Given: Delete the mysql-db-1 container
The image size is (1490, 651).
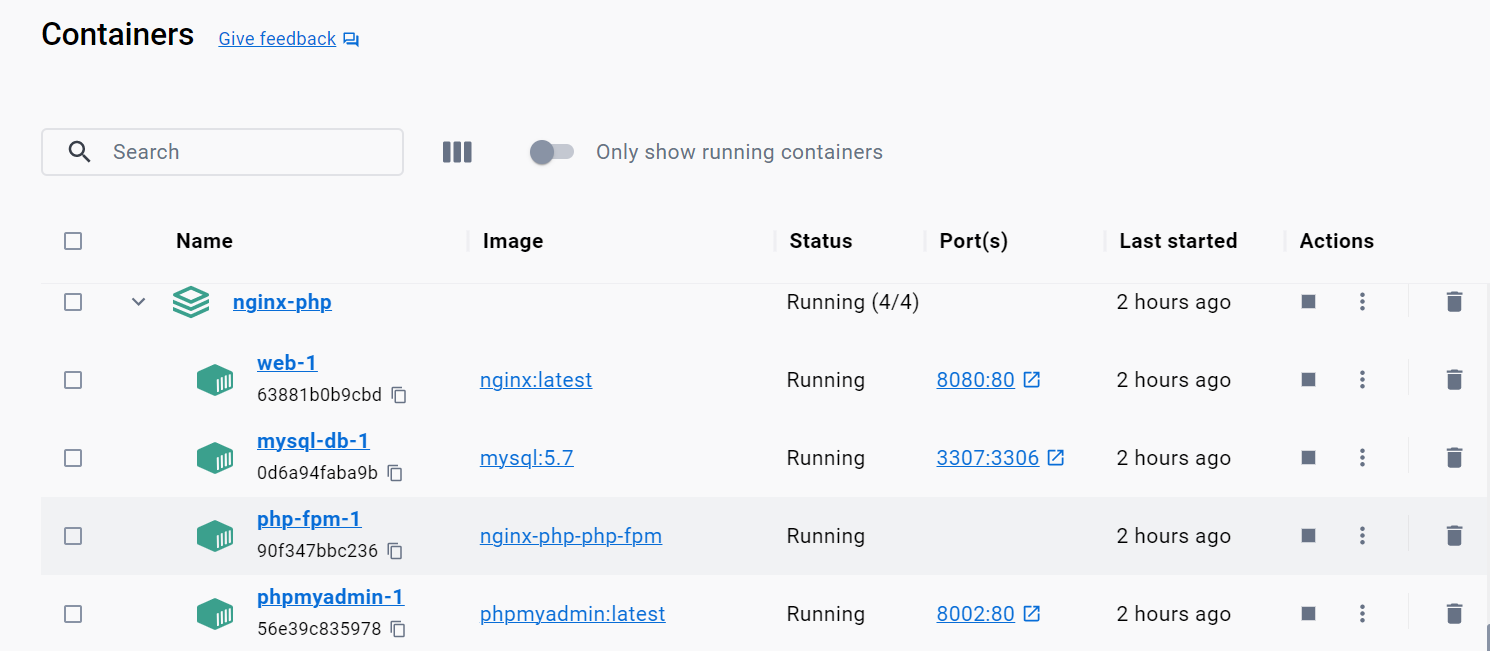Looking at the screenshot, I should pyautogui.click(x=1454, y=458).
